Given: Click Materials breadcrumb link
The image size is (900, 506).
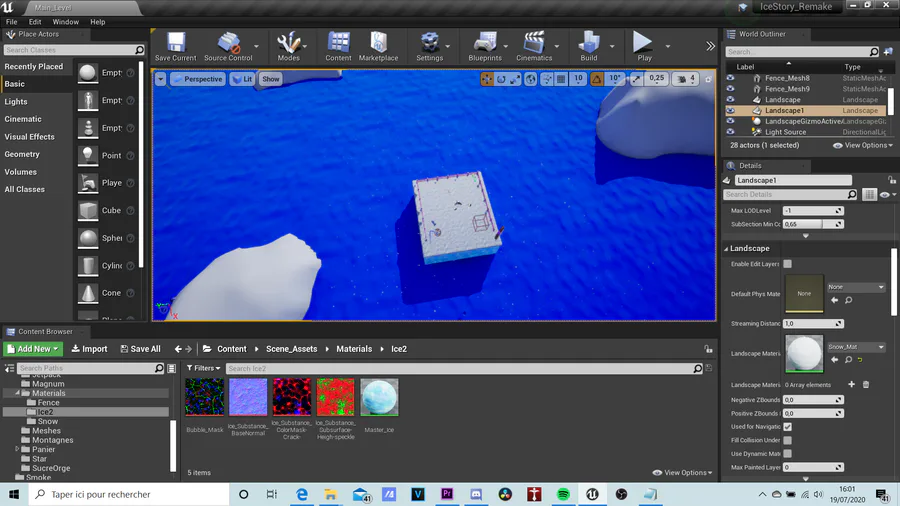Looking at the screenshot, I should pyautogui.click(x=354, y=349).
